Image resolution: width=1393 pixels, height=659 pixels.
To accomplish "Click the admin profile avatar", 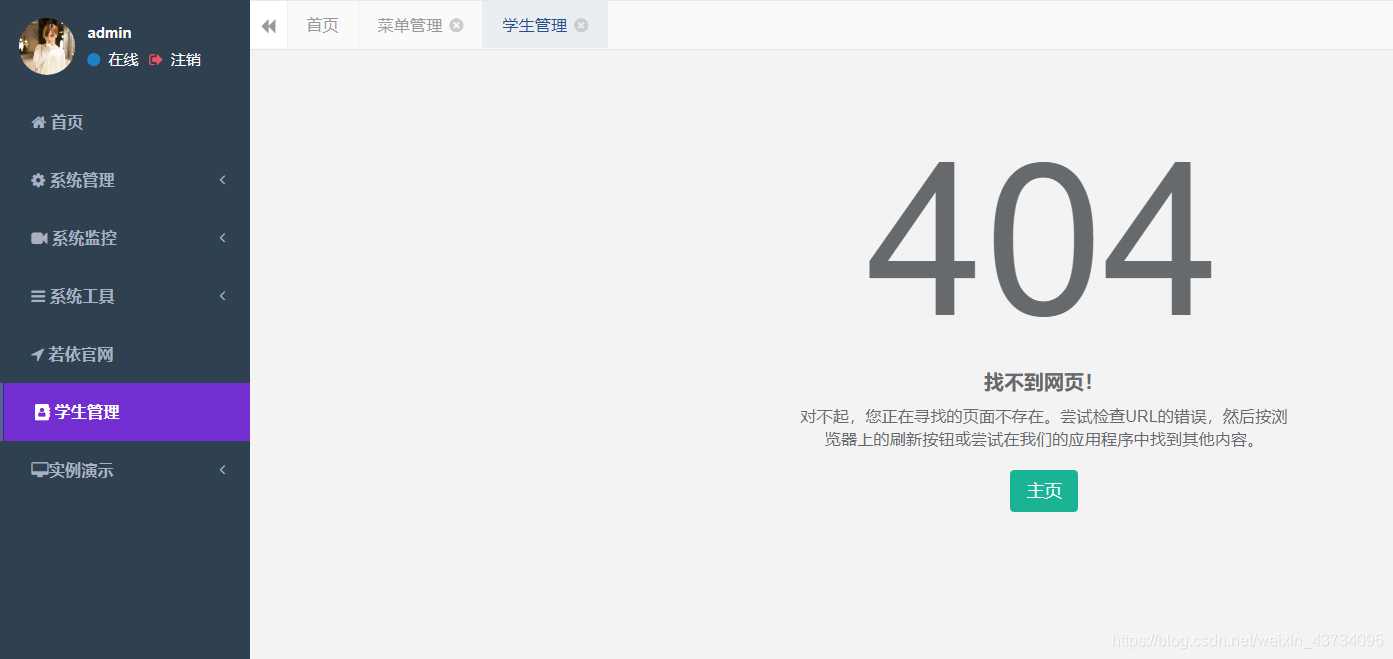I will (46, 46).
